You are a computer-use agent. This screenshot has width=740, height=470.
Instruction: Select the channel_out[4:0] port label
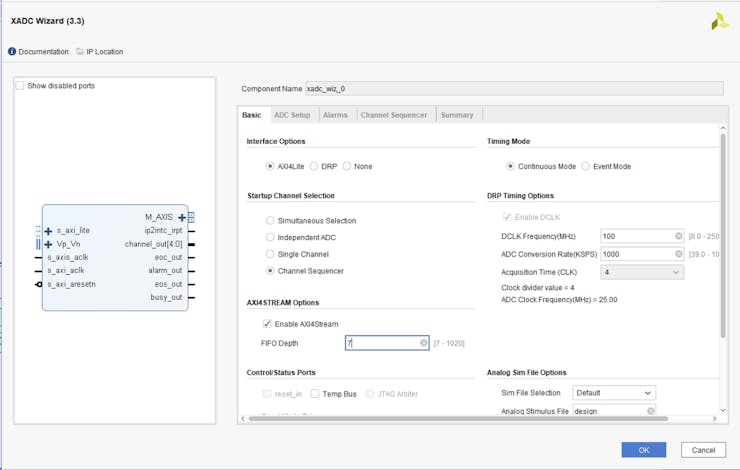pos(153,244)
